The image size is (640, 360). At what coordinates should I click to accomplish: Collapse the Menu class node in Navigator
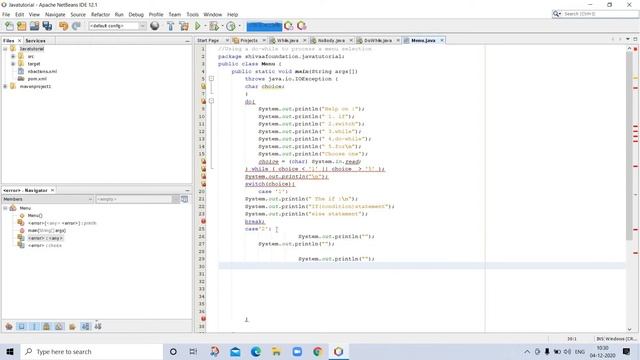(x=5, y=208)
